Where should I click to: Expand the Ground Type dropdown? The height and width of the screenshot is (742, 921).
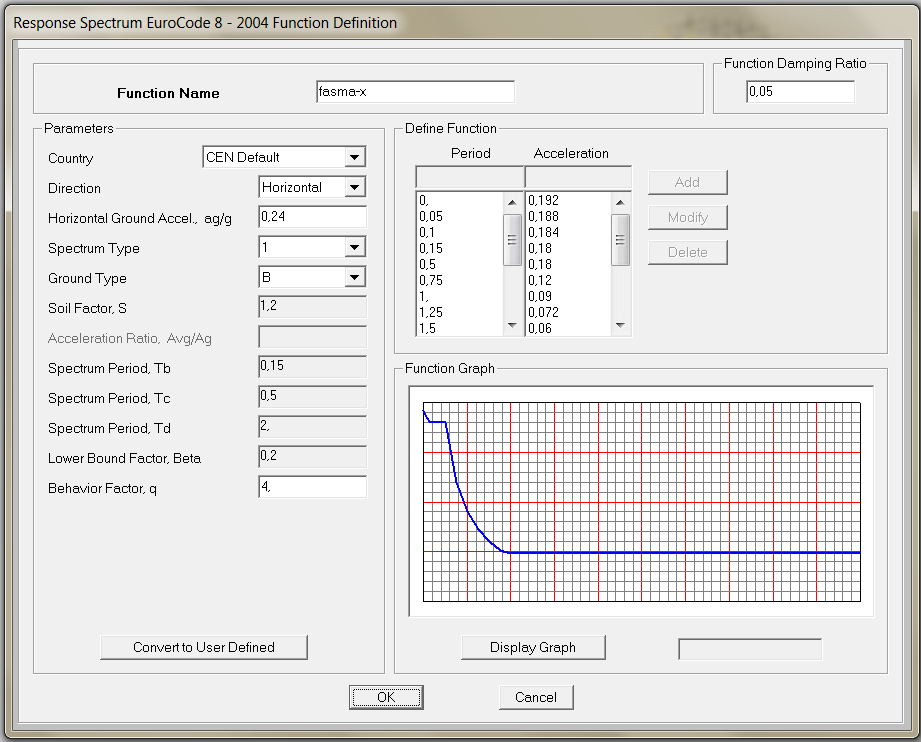click(354, 277)
